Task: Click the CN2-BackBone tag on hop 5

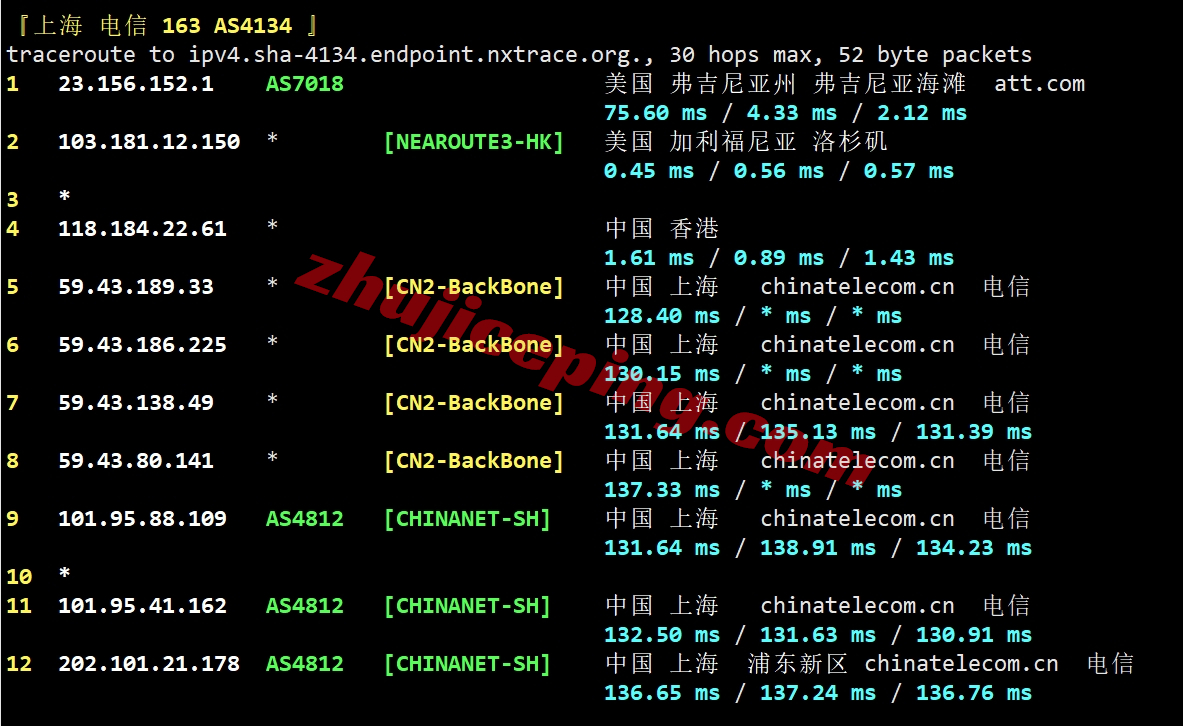Action: 473,287
